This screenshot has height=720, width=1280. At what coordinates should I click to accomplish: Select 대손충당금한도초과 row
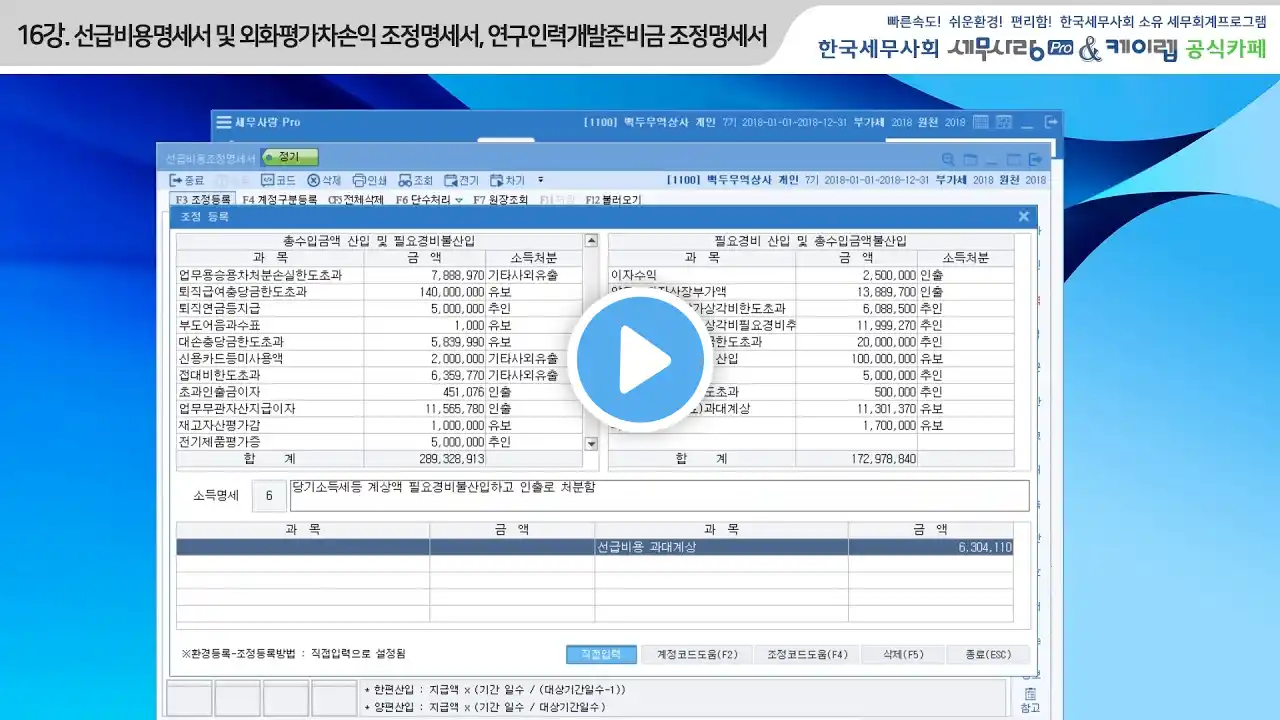[x=379, y=341]
